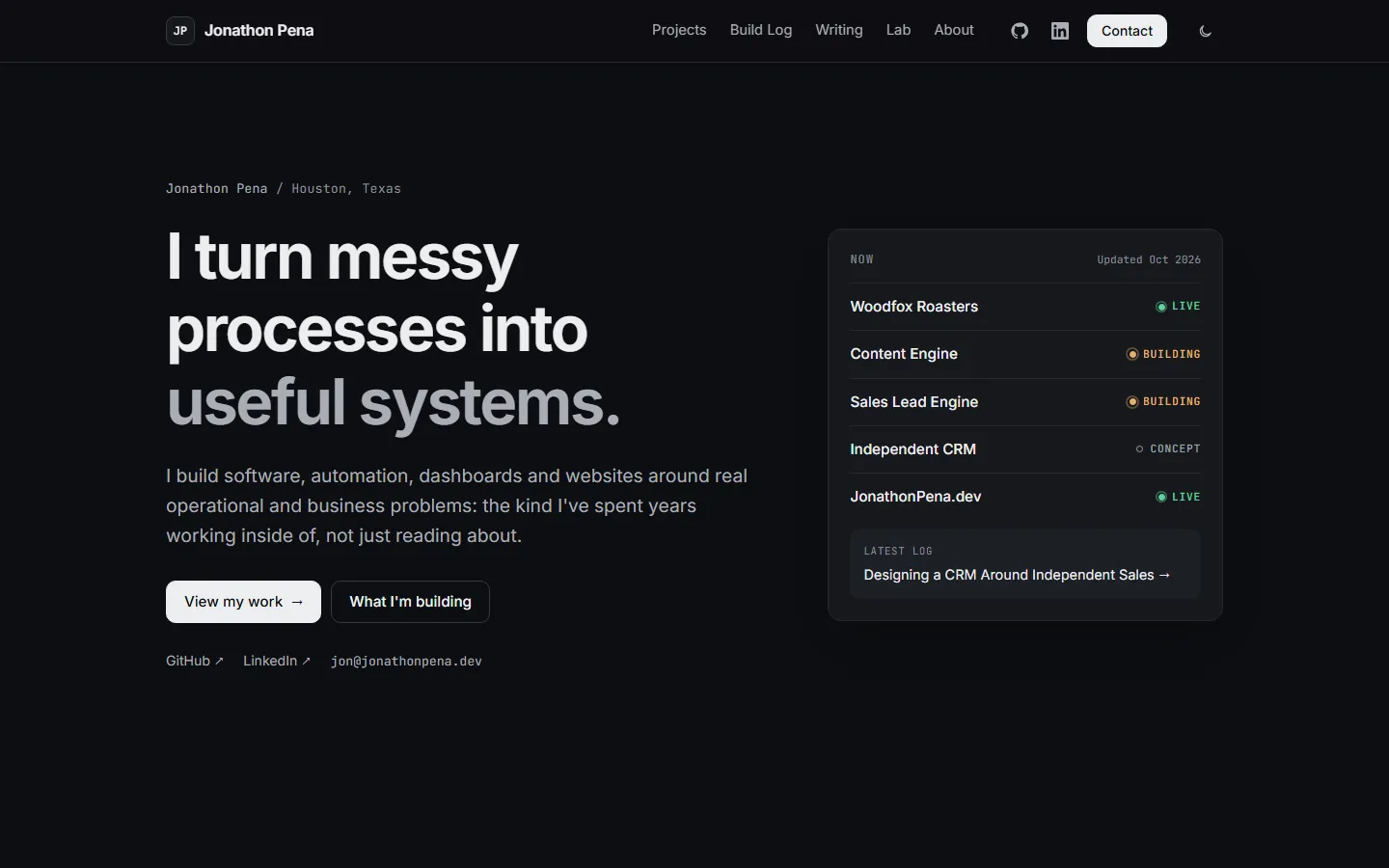Click the BUILDING status beside Sales Lead Engine

point(1163,402)
